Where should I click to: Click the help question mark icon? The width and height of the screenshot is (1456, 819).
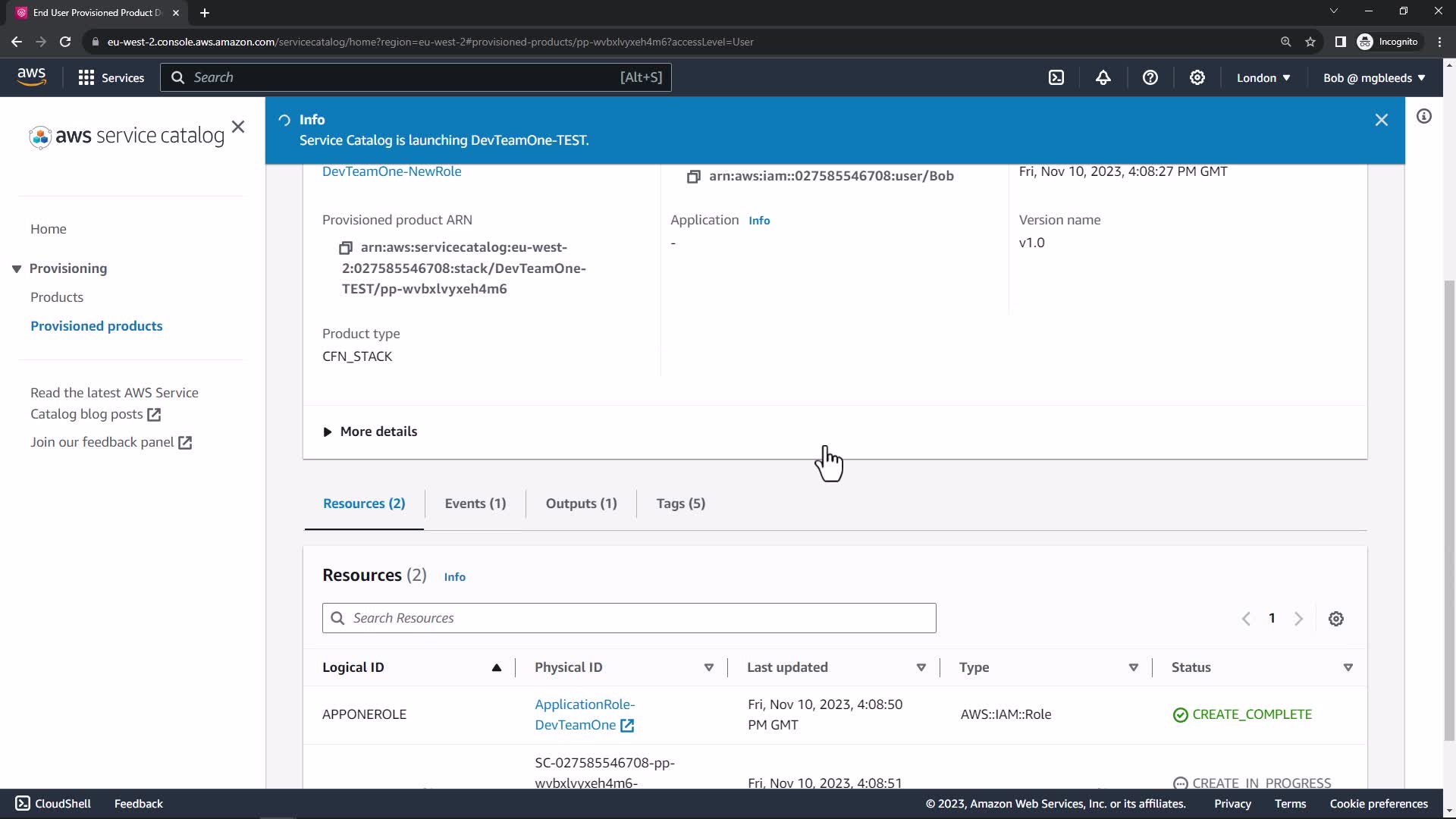(x=1150, y=77)
